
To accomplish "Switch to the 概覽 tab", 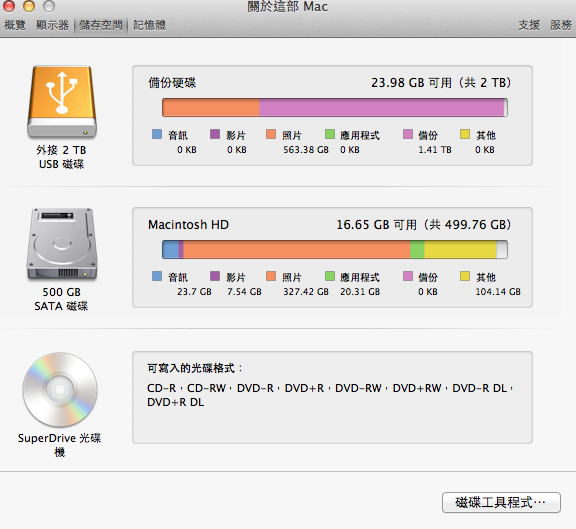I will tap(15, 25).
